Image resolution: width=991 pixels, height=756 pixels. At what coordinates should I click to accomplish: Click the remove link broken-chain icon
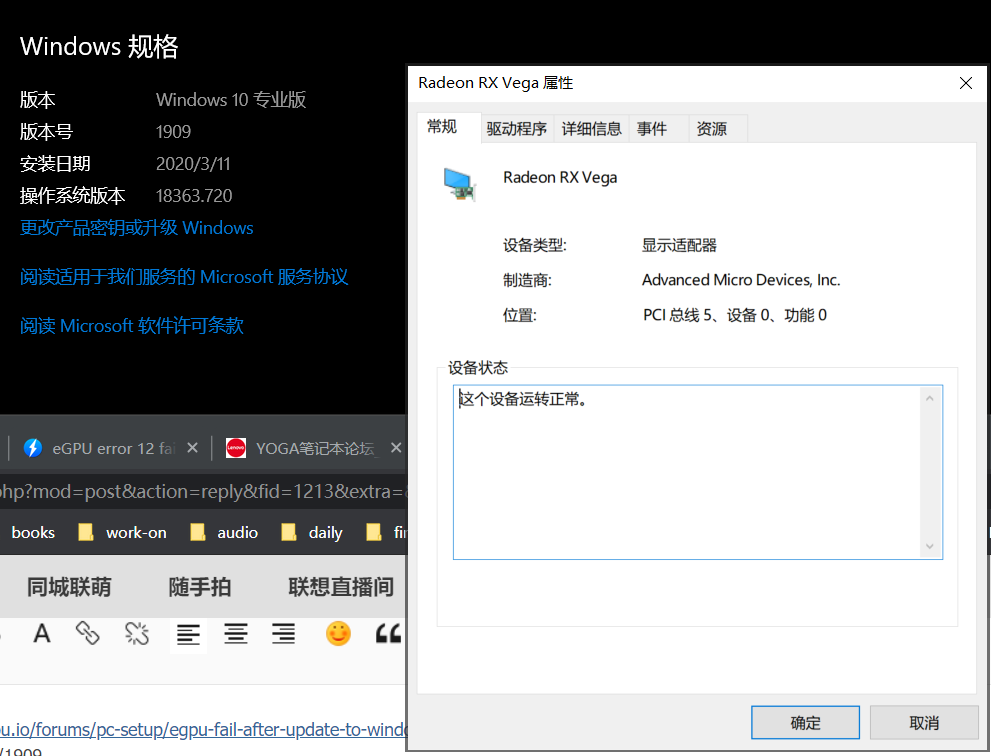(137, 633)
